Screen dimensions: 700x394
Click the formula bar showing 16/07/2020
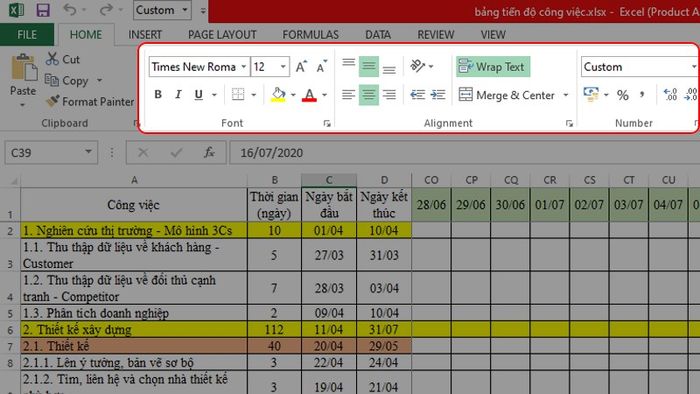point(464,153)
